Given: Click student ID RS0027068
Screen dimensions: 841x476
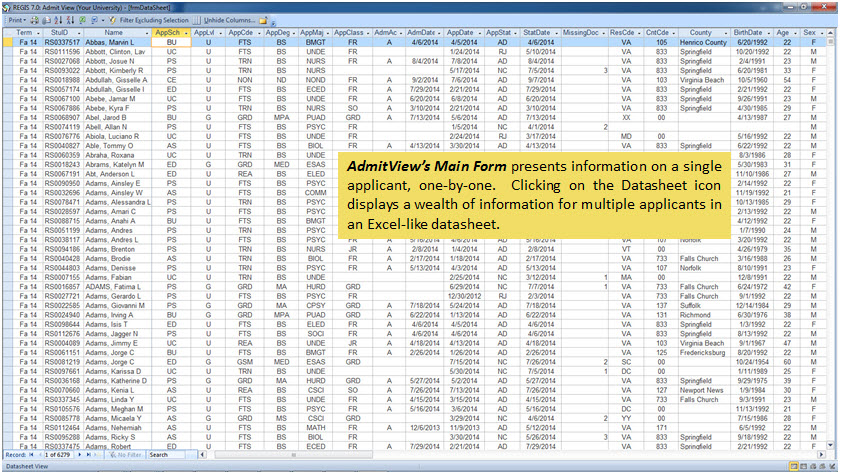Looking at the screenshot, I should (x=62, y=61).
